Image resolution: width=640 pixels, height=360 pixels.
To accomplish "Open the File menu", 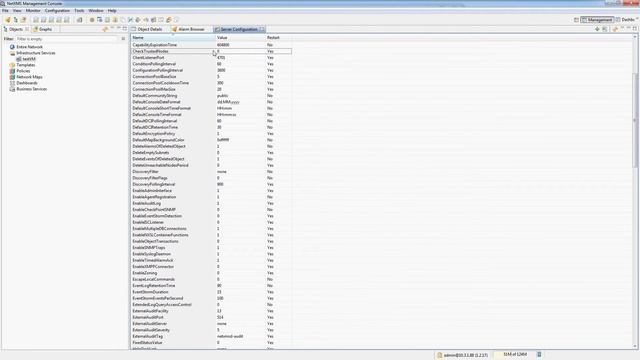I will 5,11.
